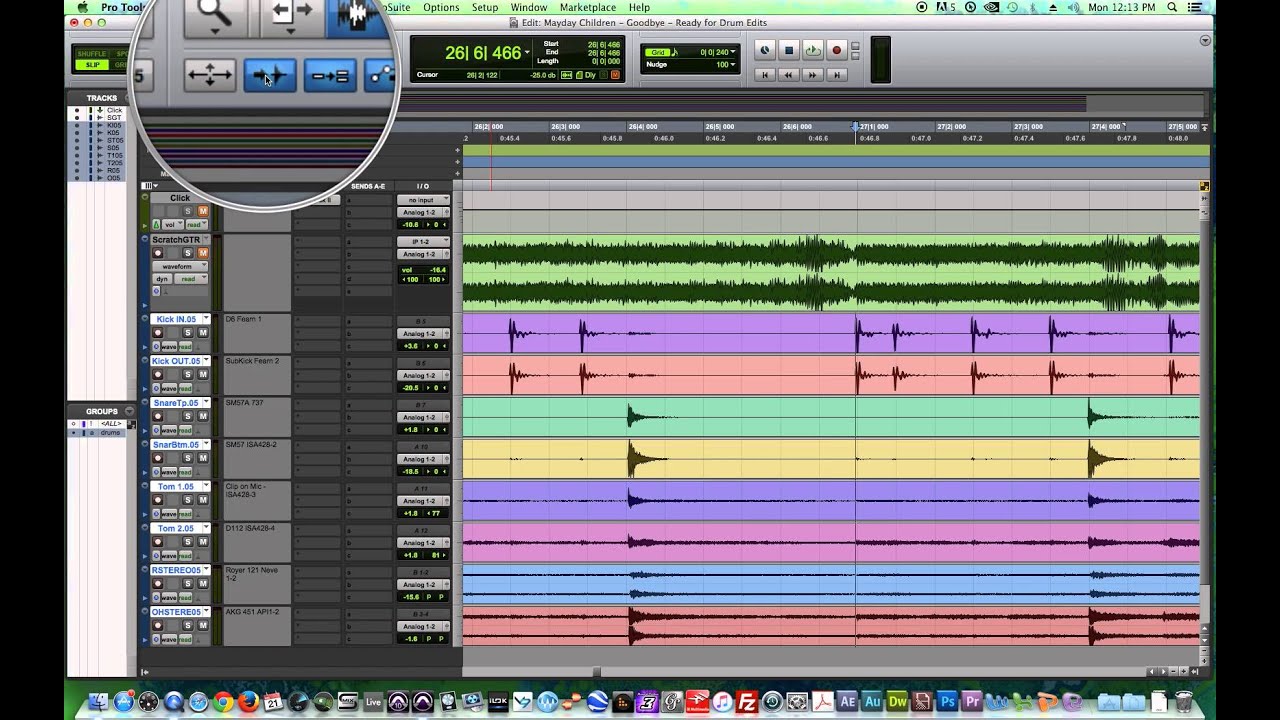This screenshot has height=720, width=1280.
Task: Click Click track volume value -10.6
Action: [x=410, y=224]
